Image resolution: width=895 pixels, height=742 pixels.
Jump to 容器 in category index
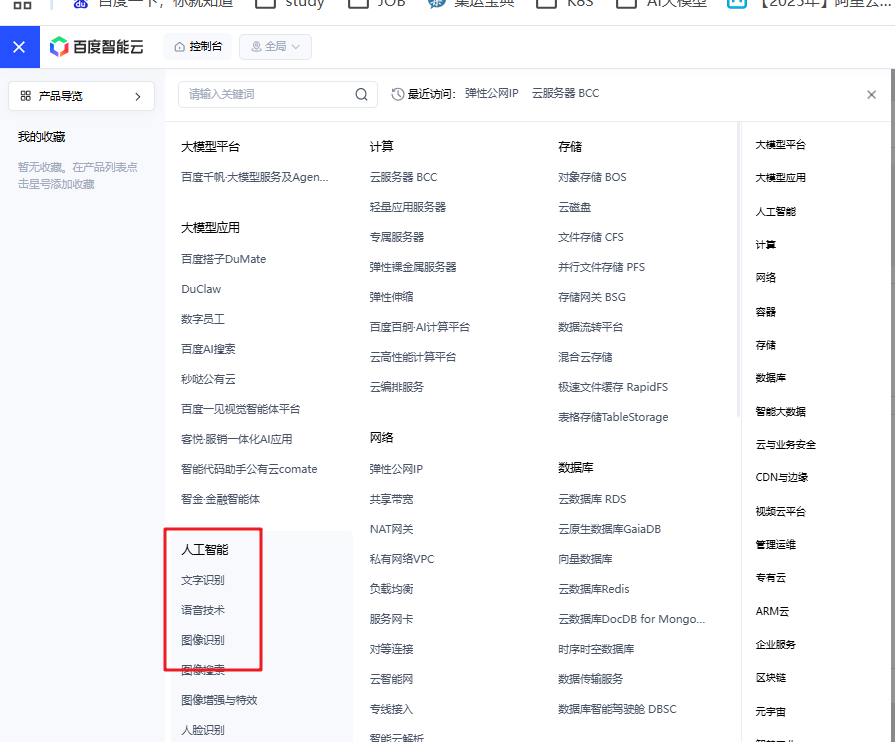[x=765, y=312]
